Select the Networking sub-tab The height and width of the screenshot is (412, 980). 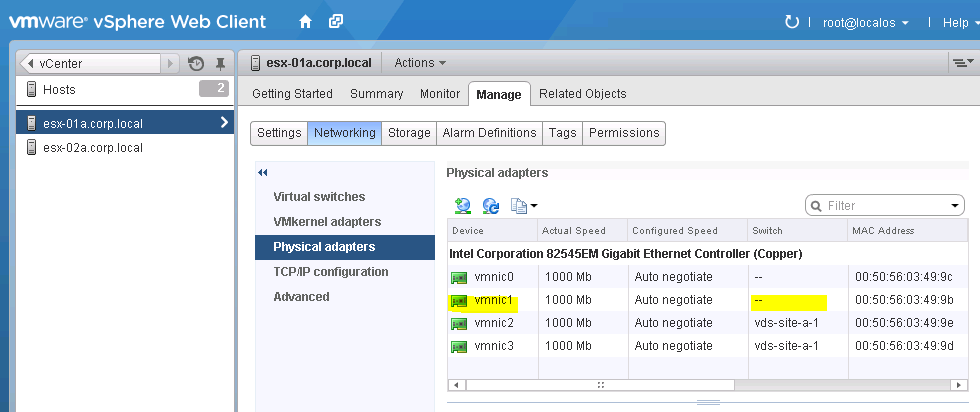click(x=344, y=133)
